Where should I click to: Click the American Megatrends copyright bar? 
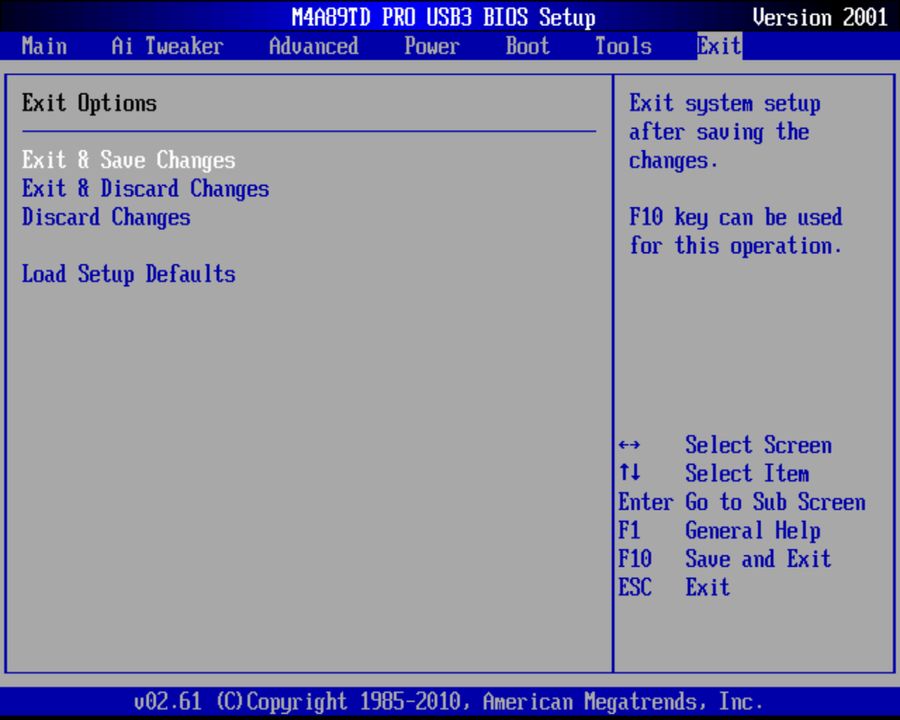tap(450, 701)
